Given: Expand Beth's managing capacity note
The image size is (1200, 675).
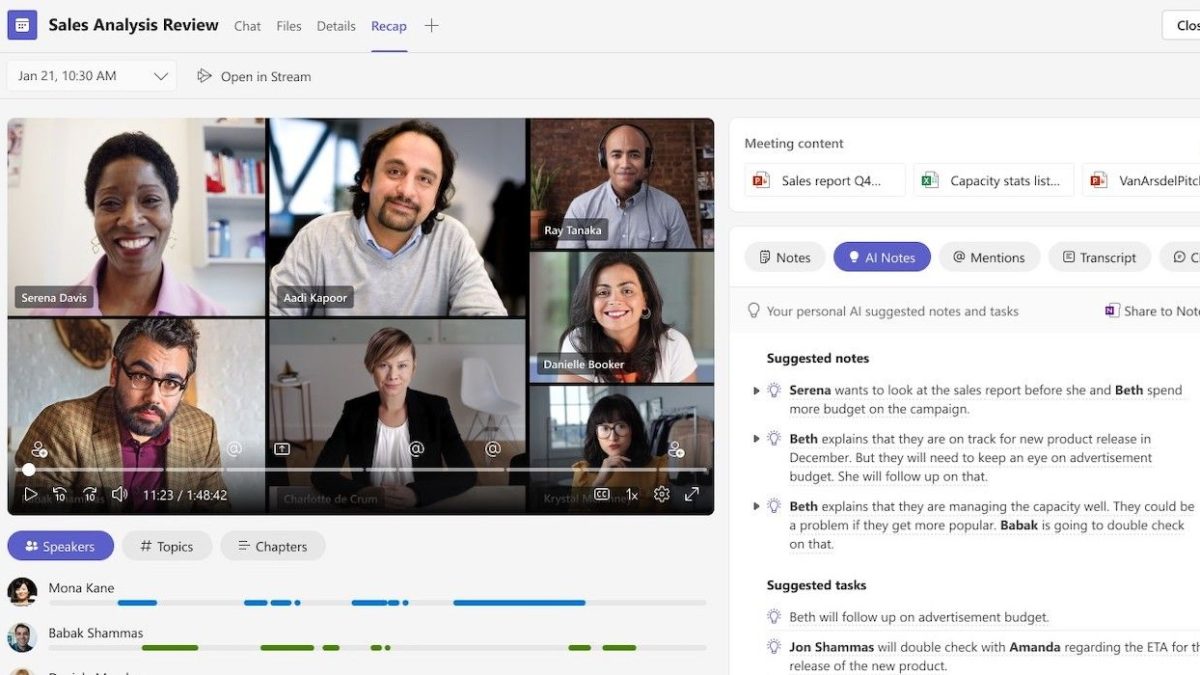Looking at the screenshot, I should coord(756,506).
